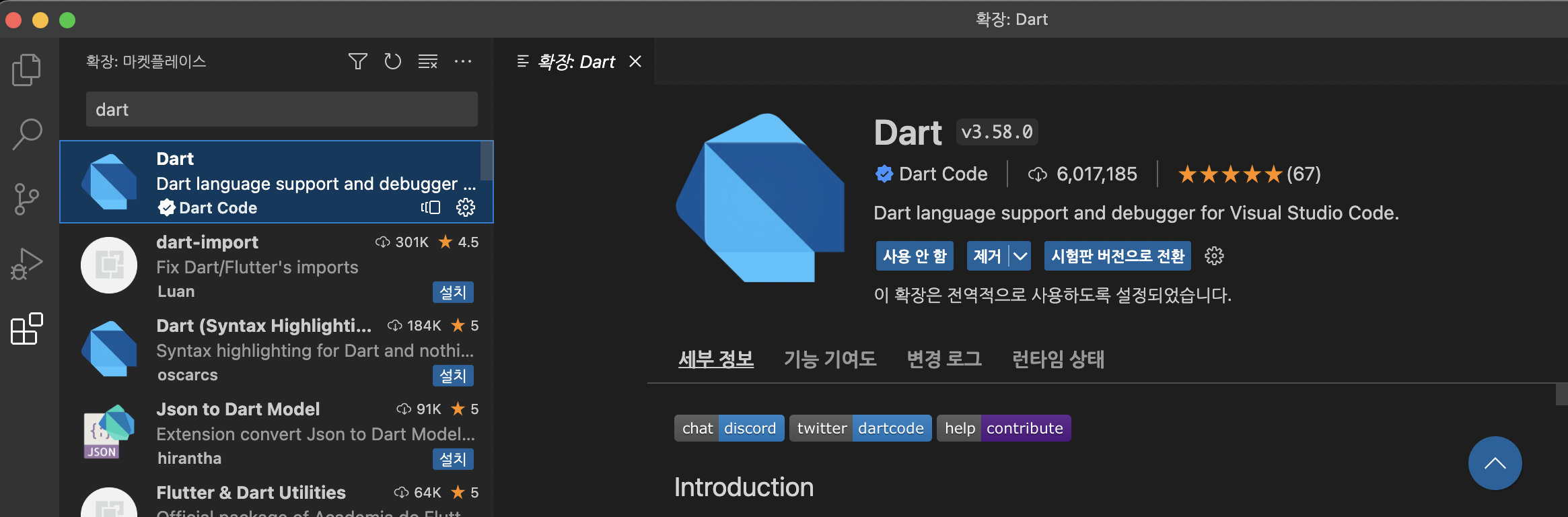Click the verified publisher badge beside Dart Code

[x=884, y=174]
